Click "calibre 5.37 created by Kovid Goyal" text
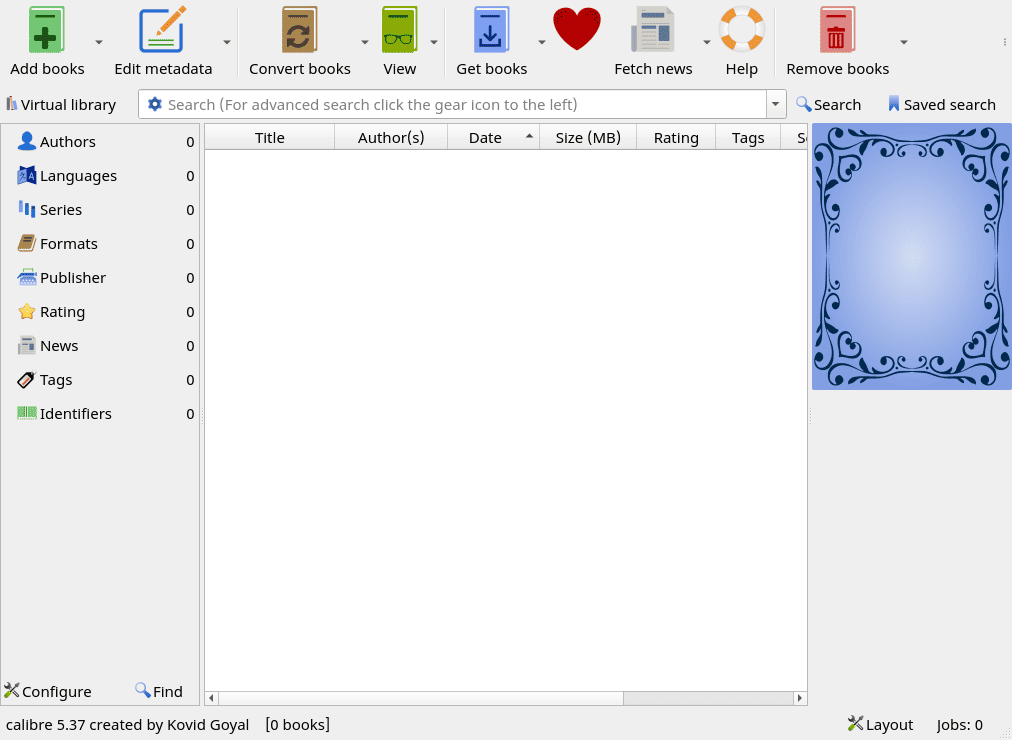Screen dimensions: 1012x740 click(127, 725)
